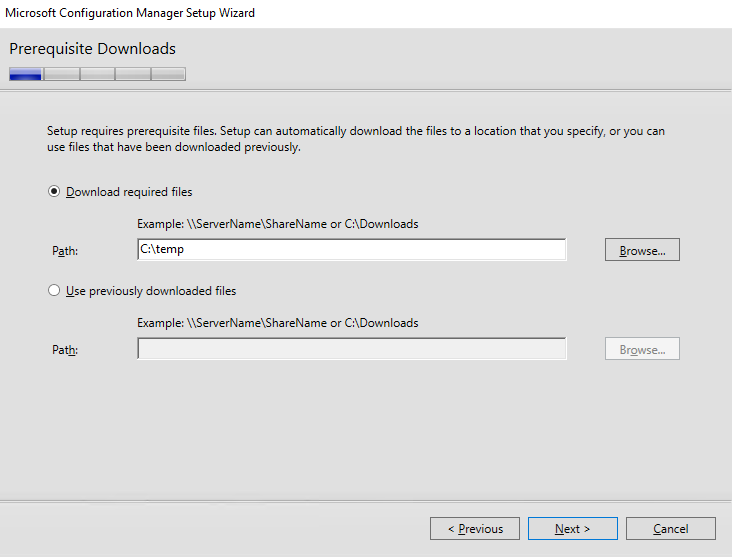Image resolution: width=732 pixels, height=557 pixels.
Task: Proceed by clicking the Next button
Action: point(572,529)
